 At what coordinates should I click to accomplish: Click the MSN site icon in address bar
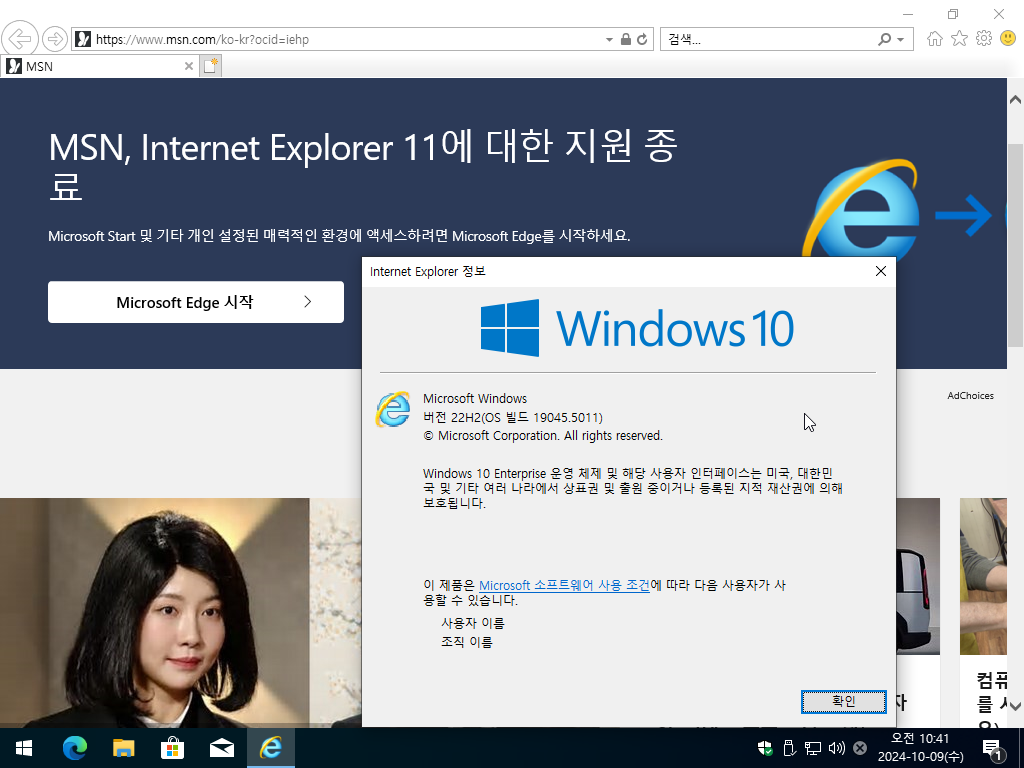pos(83,39)
